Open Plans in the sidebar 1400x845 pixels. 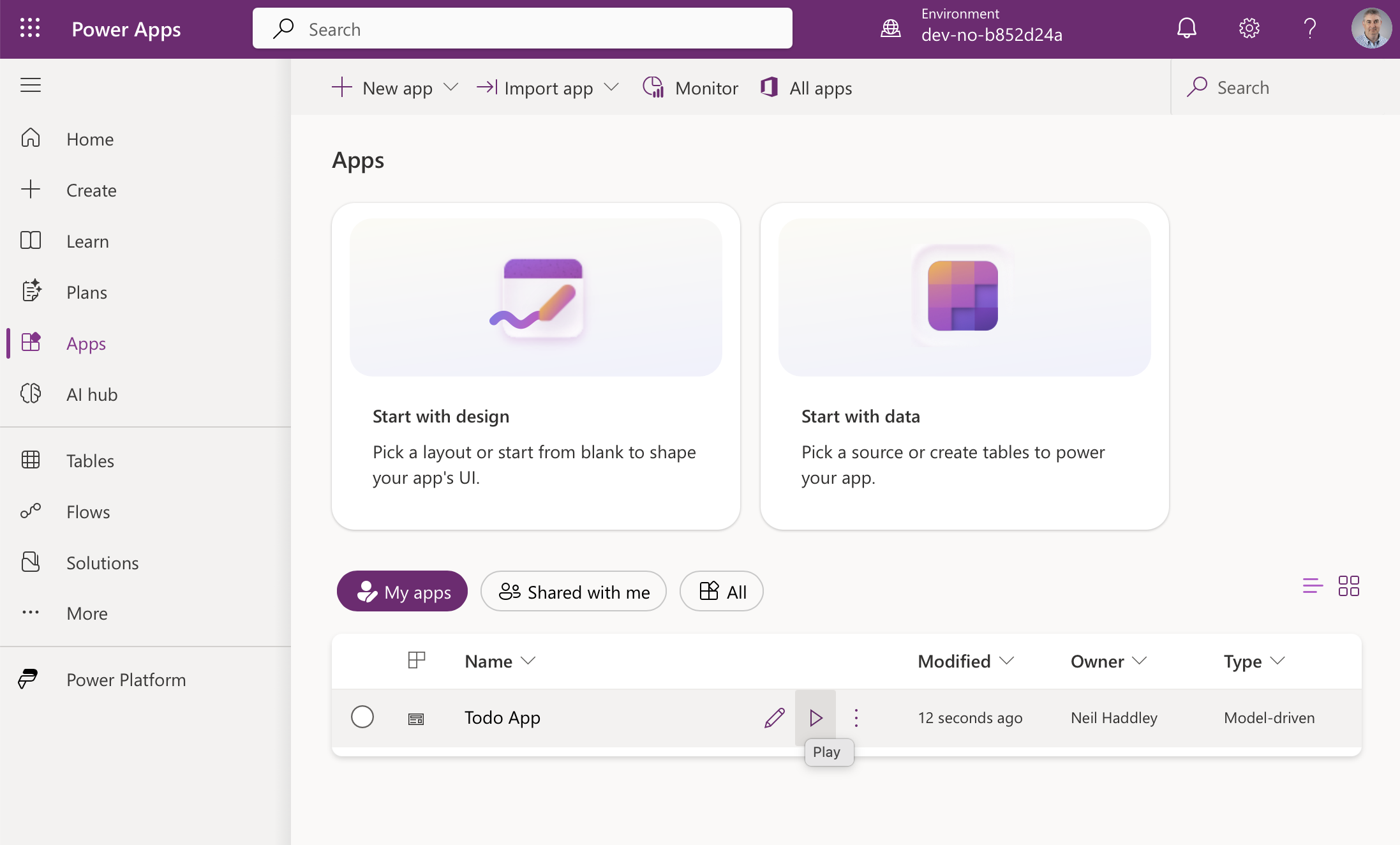coord(145,292)
